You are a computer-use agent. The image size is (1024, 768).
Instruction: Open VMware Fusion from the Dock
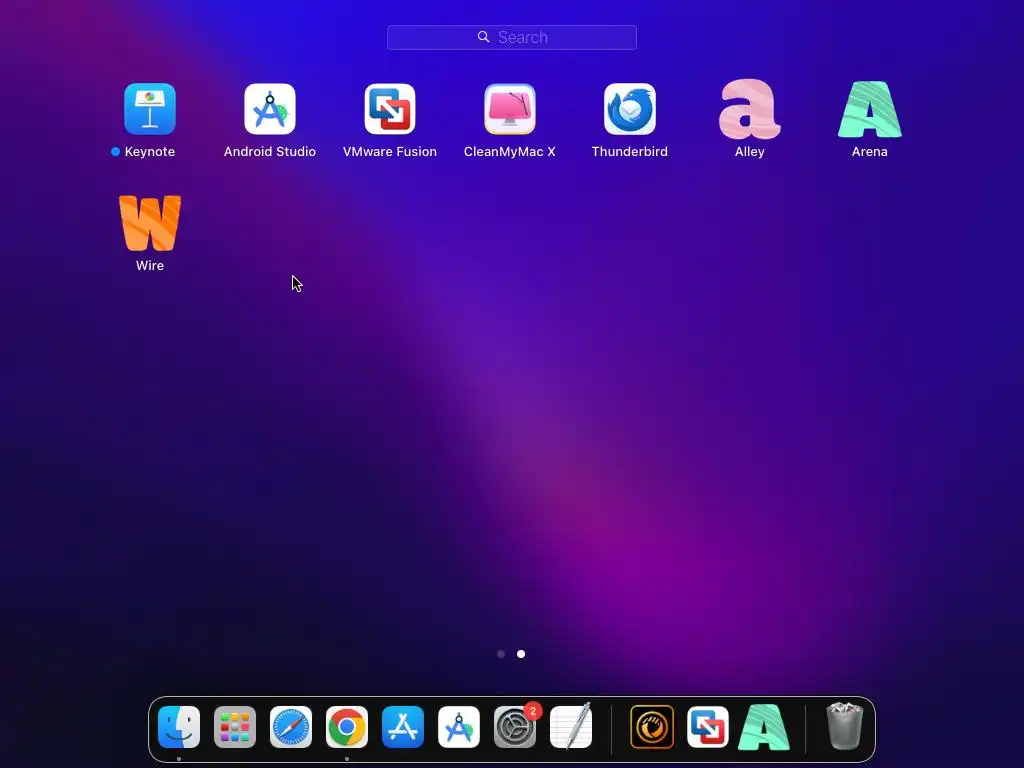[x=708, y=727]
